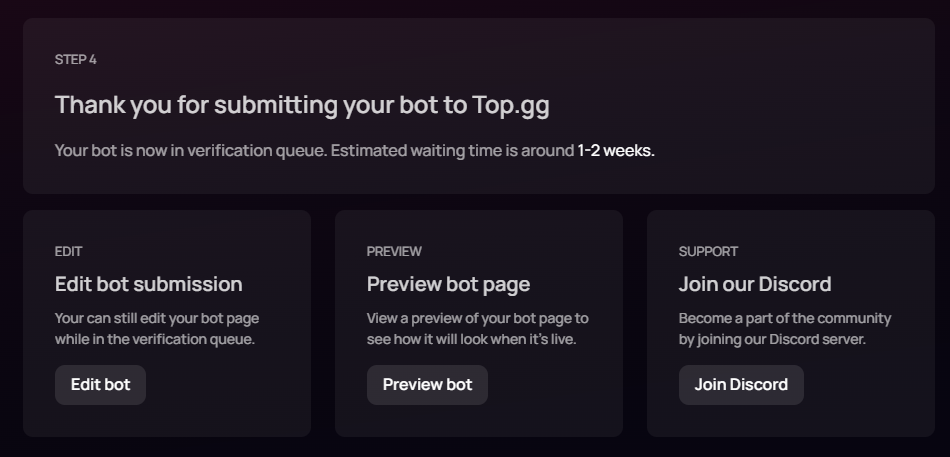Click the bold 1-2 weeks text
This screenshot has height=457, width=950.
tap(615, 151)
